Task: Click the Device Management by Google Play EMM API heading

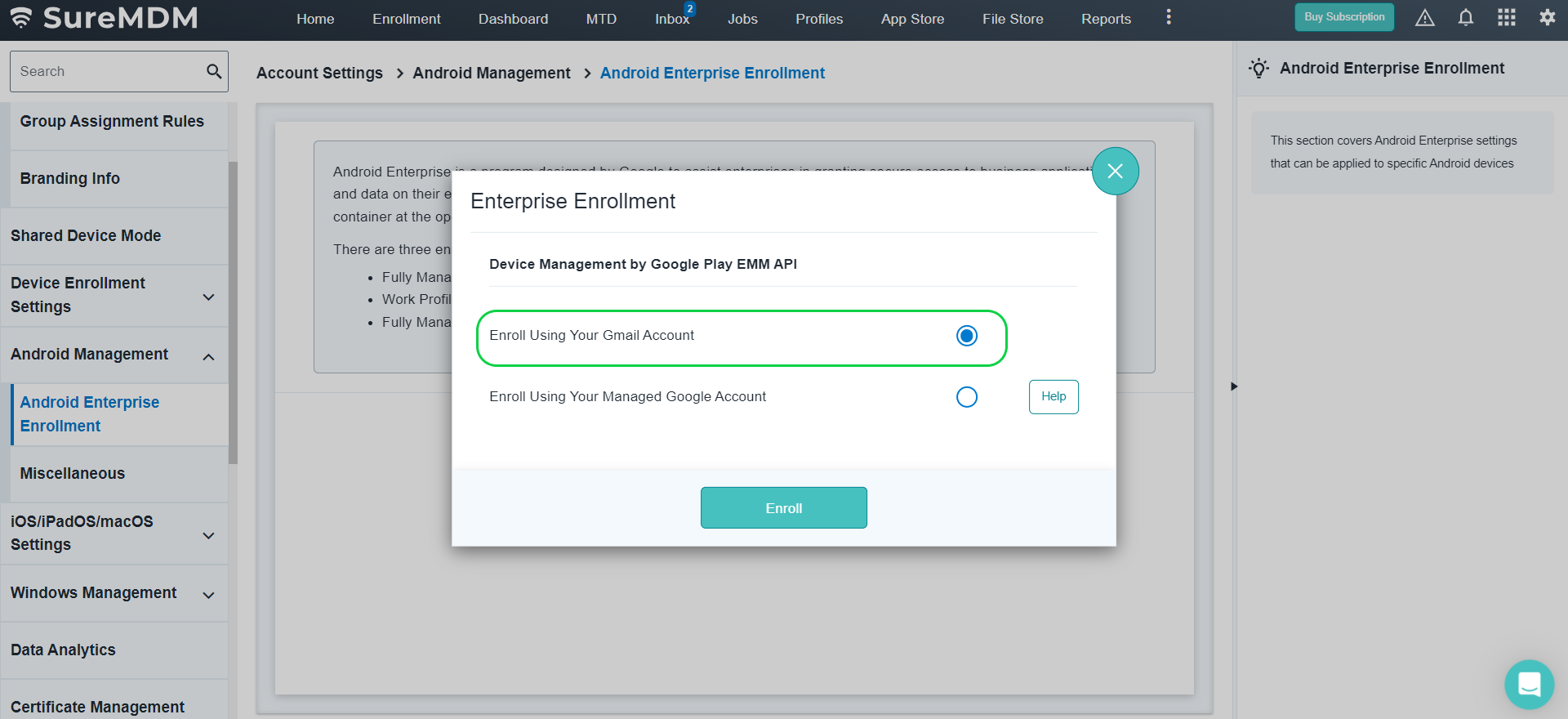Action: click(x=643, y=264)
